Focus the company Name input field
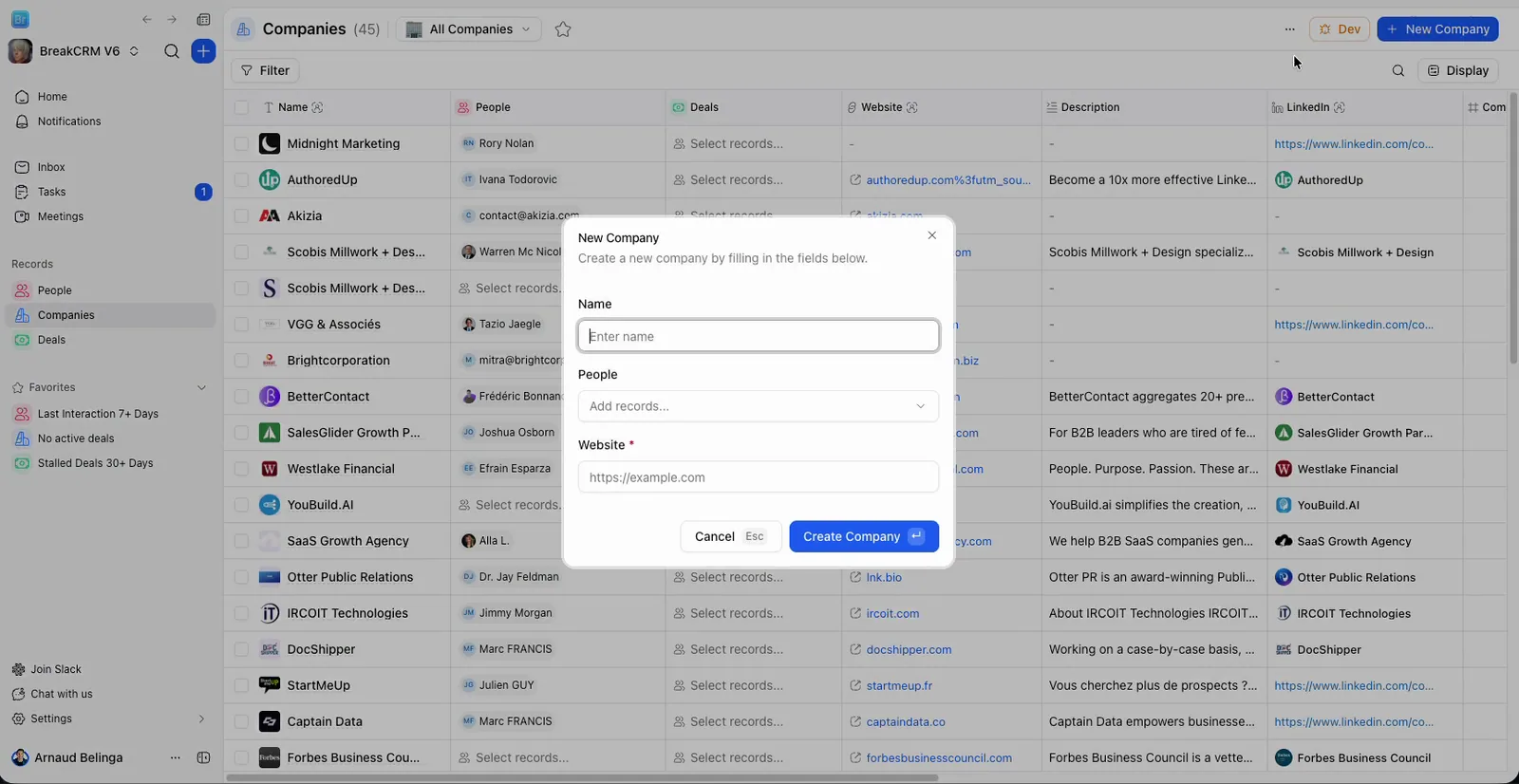Viewport: 1519px width, 784px height. (x=759, y=336)
